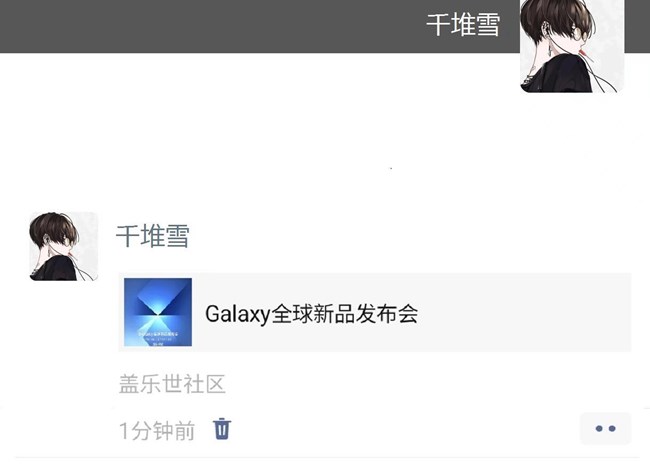Click the trash can next to 1分钟前

tap(222, 429)
